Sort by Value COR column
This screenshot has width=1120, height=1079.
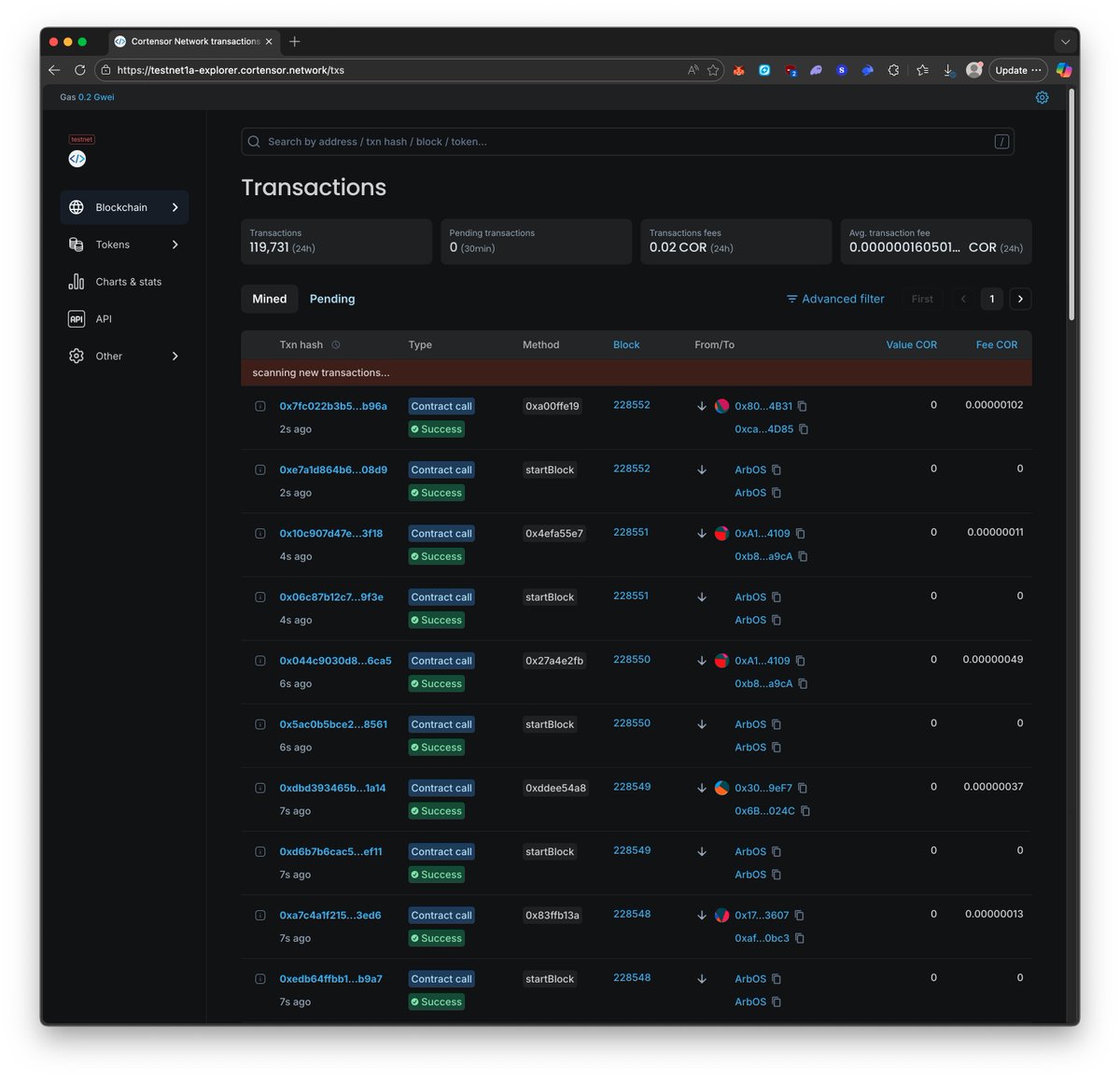[911, 344]
